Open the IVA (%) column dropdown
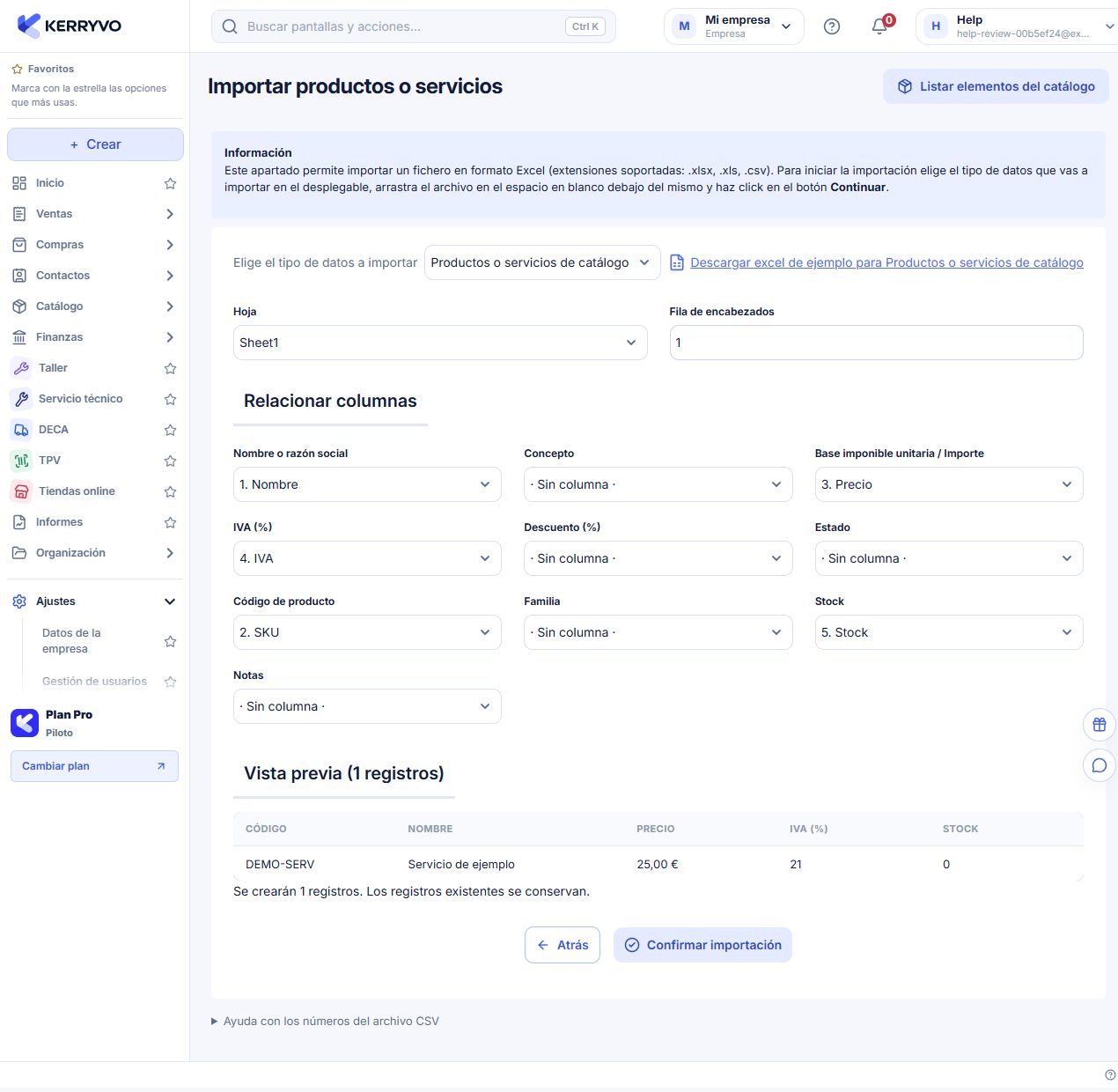1118x1092 pixels. 367,558
